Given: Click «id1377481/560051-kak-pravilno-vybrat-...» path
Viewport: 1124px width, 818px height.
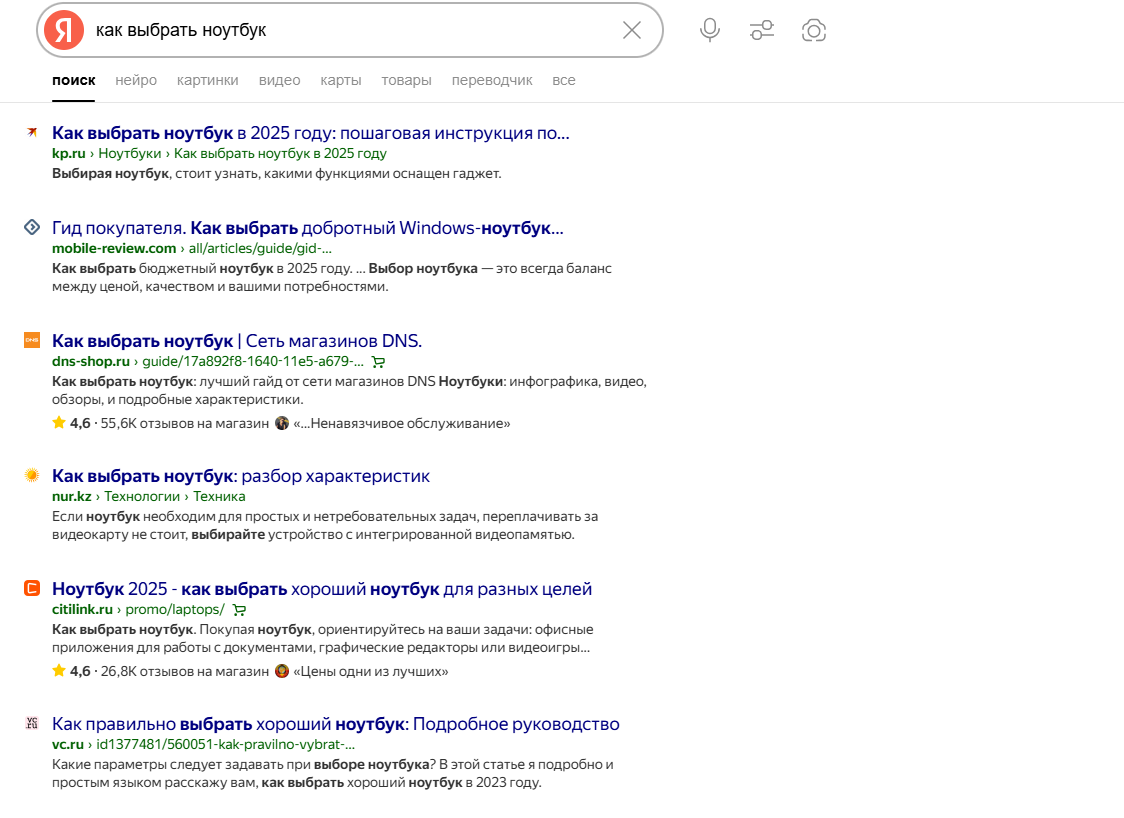Looking at the screenshot, I should click(226, 744).
